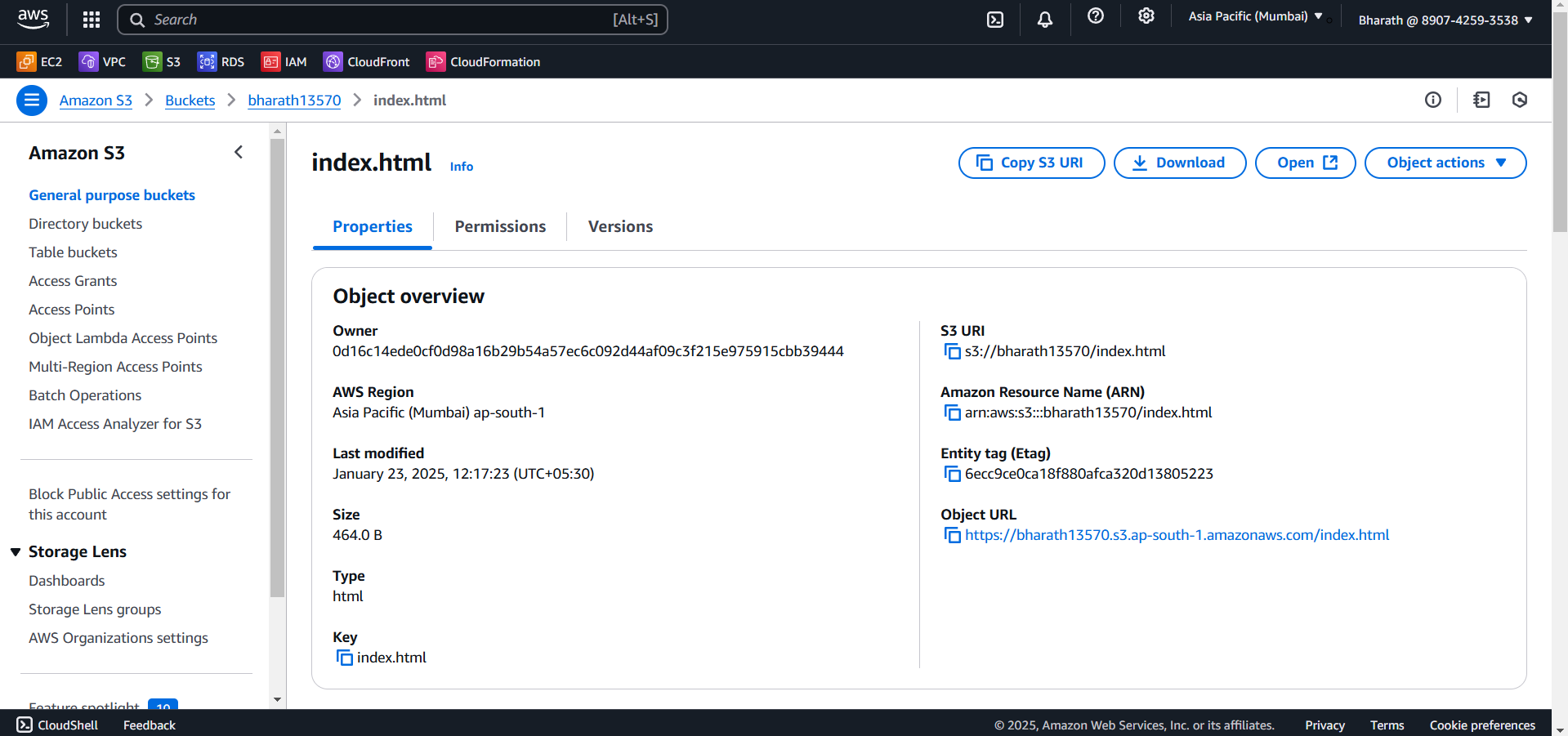Open the Terms footer link
The image size is (1568, 736).
[x=1387, y=725]
